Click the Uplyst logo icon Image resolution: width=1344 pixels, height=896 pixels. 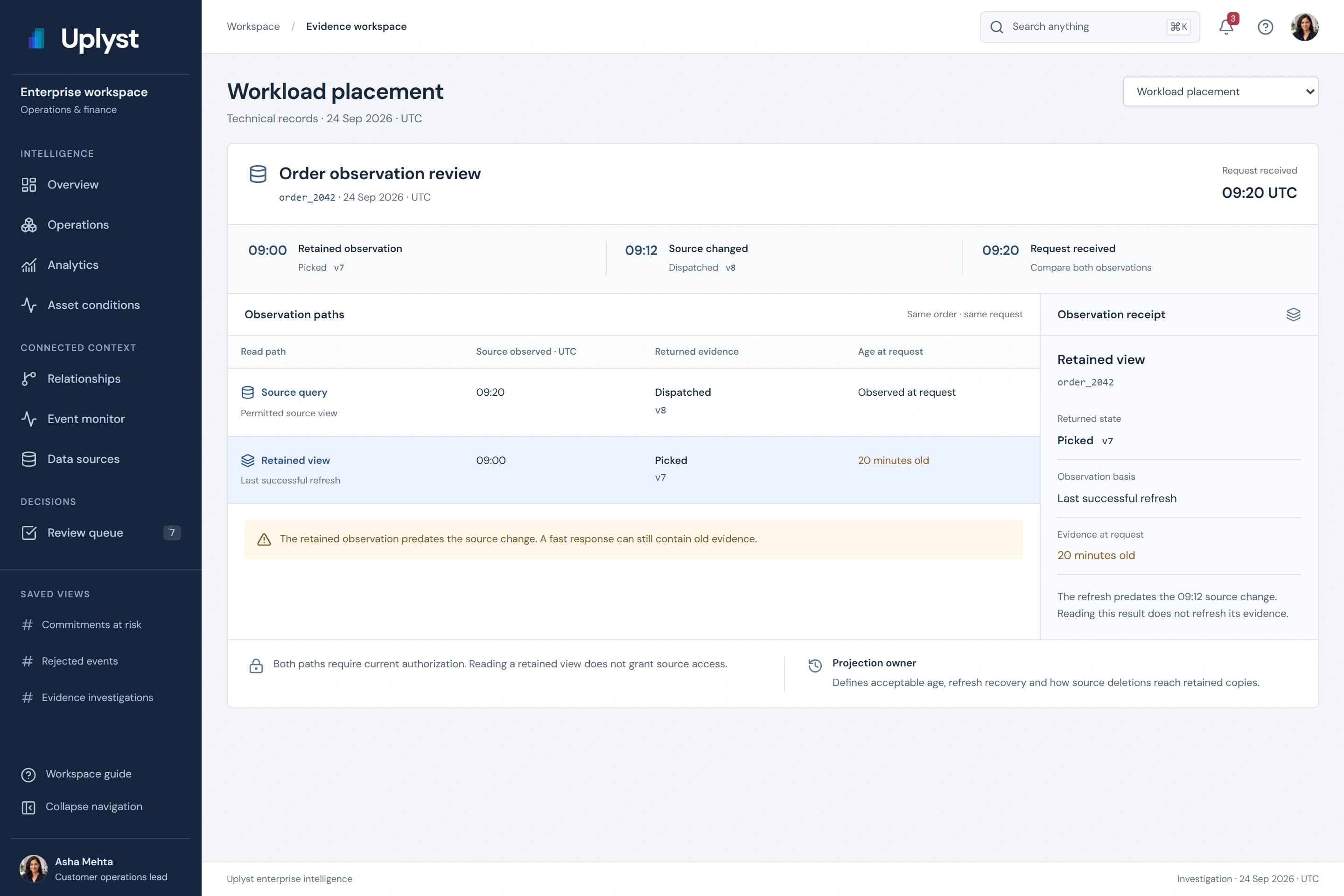pyautogui.click(x=36, y=38)
